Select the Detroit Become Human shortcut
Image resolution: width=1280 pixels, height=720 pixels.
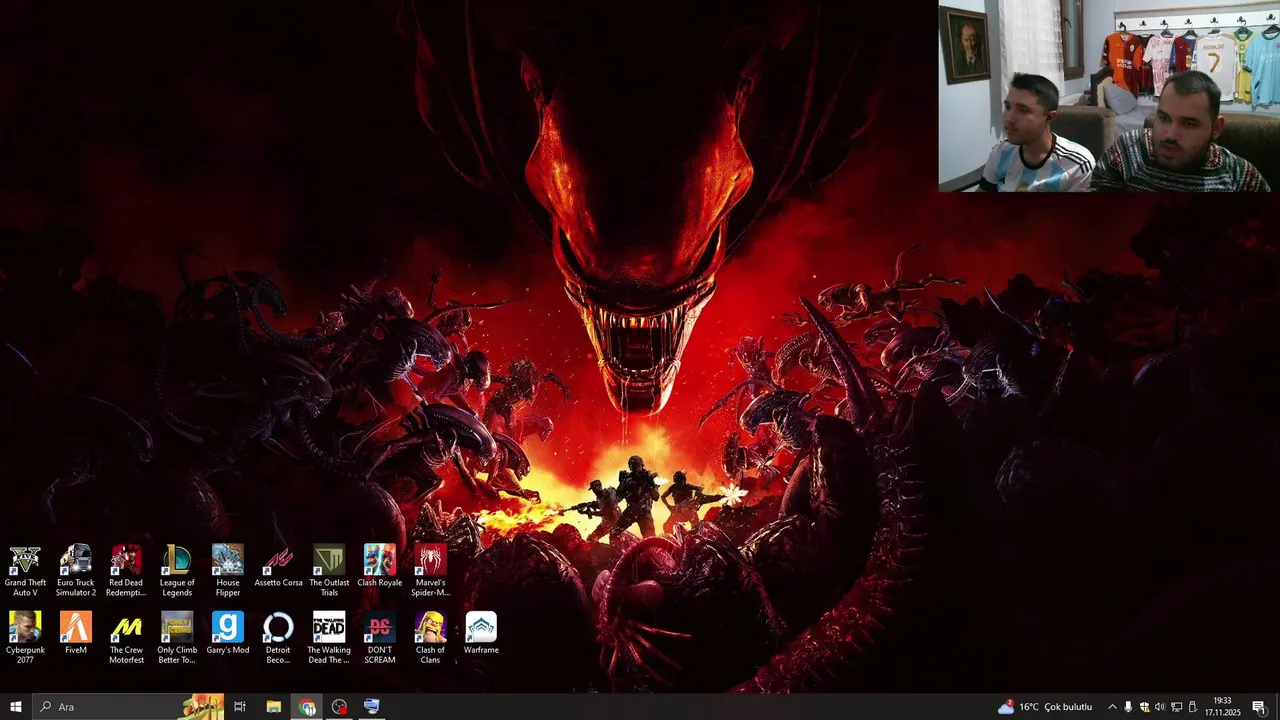point(278,638)
